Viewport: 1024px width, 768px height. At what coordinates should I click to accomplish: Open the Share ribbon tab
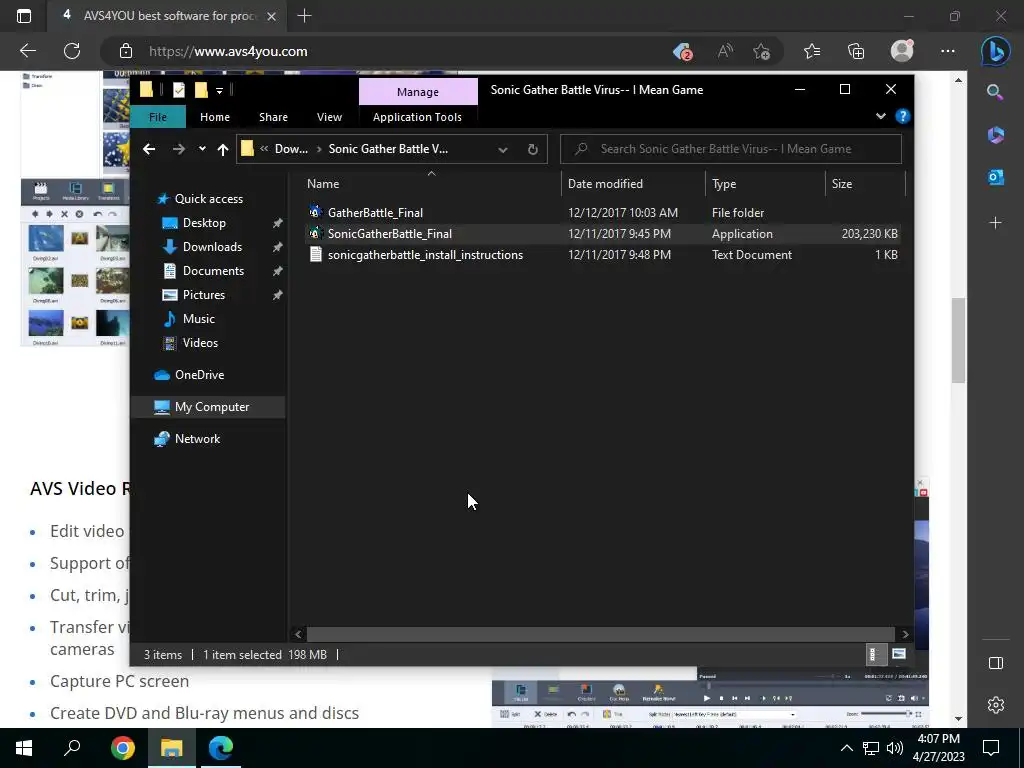pyautogui.click(x=273, y=117)
